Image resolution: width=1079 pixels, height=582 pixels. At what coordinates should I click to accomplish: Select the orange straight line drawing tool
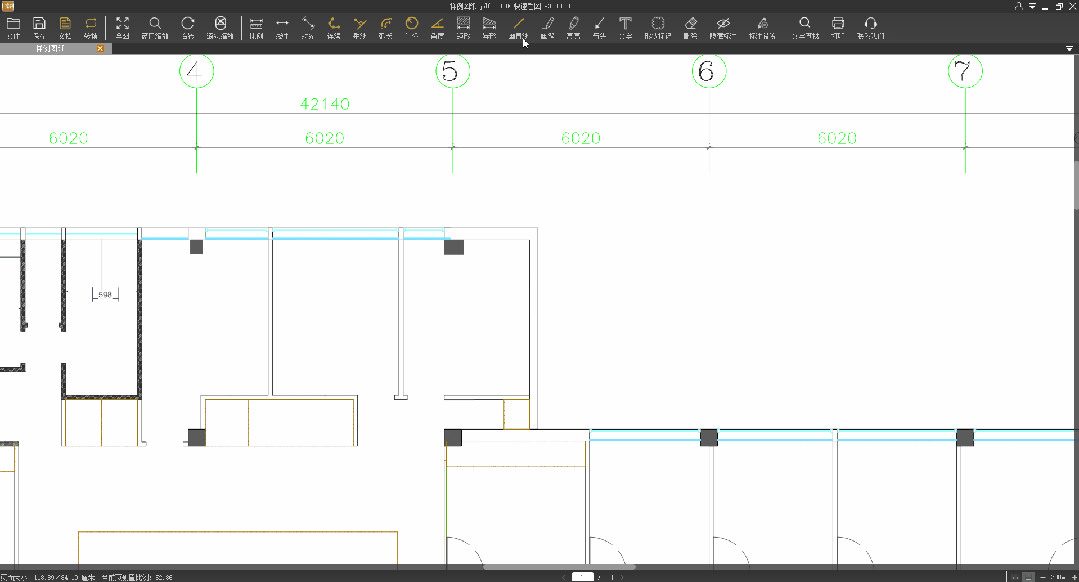(518, 28)
